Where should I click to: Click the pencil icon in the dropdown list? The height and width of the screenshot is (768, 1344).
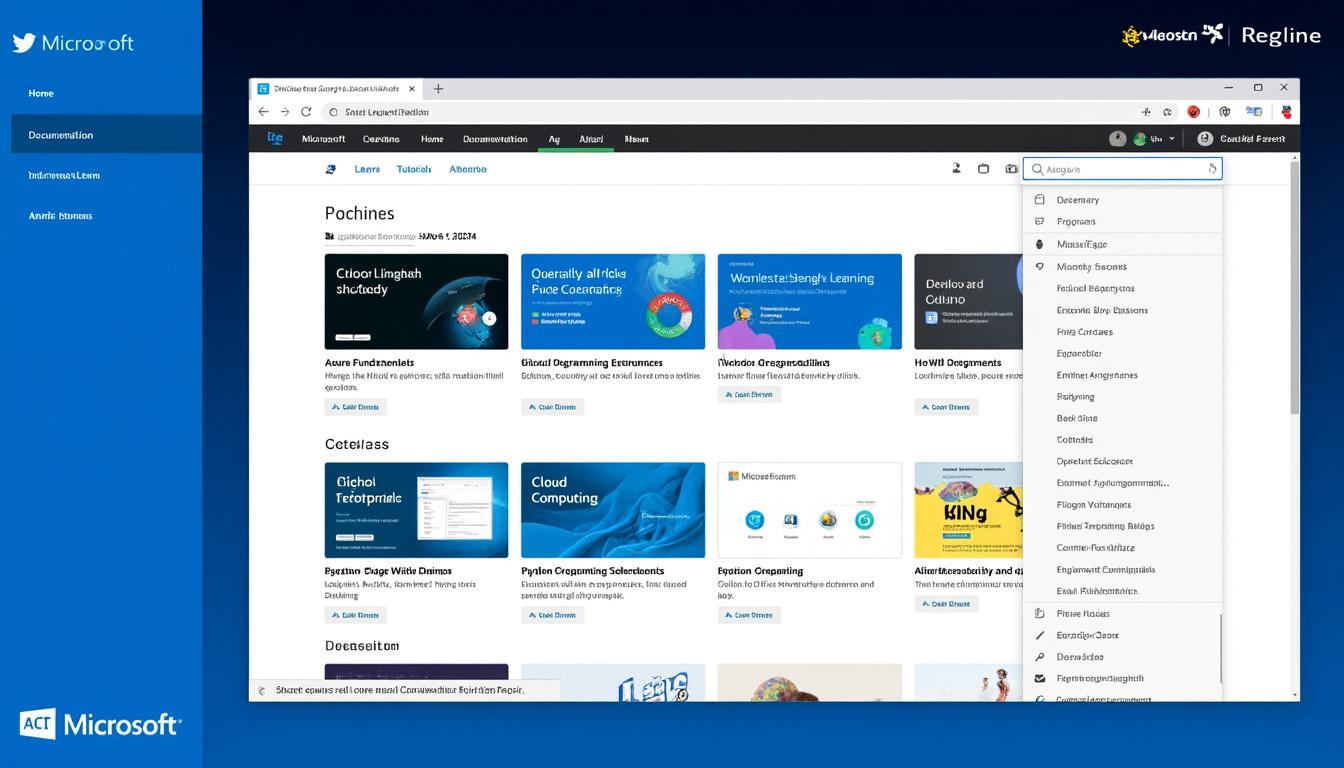tap(1039, 635)
